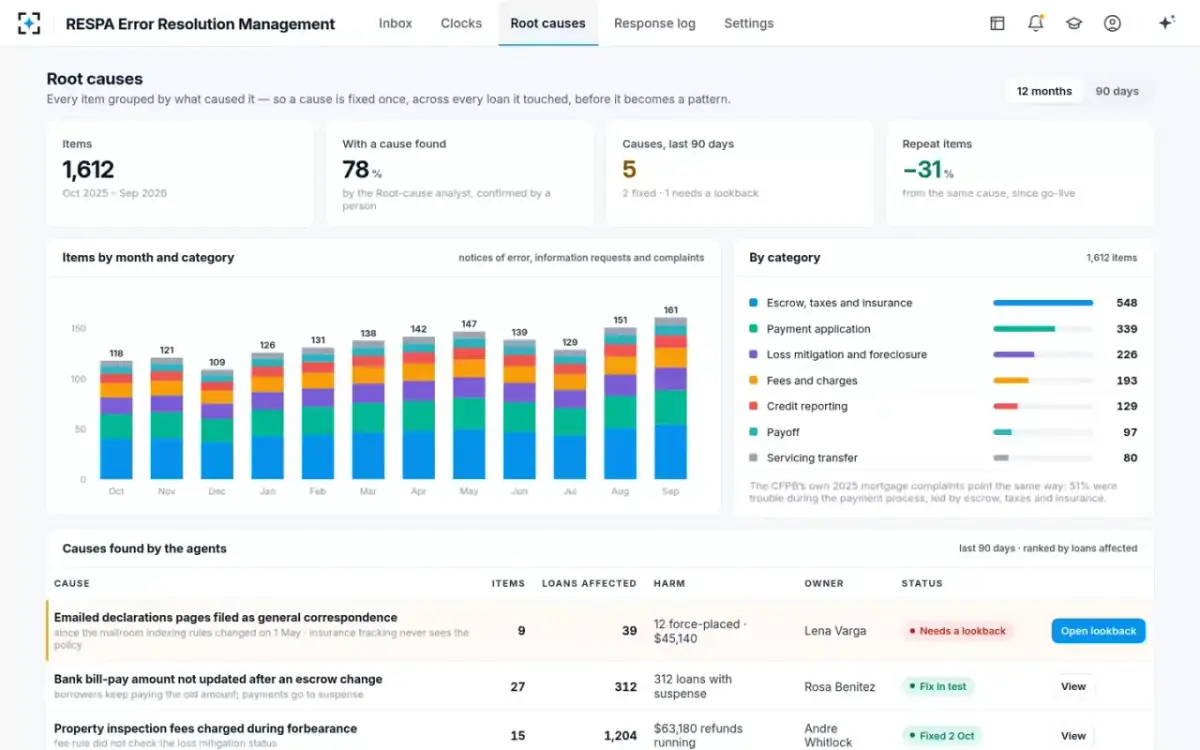The height and width of the screenshot is (750, 1200).
Task: Click the Sep bar in the chart
Action: tap(670, 398)
